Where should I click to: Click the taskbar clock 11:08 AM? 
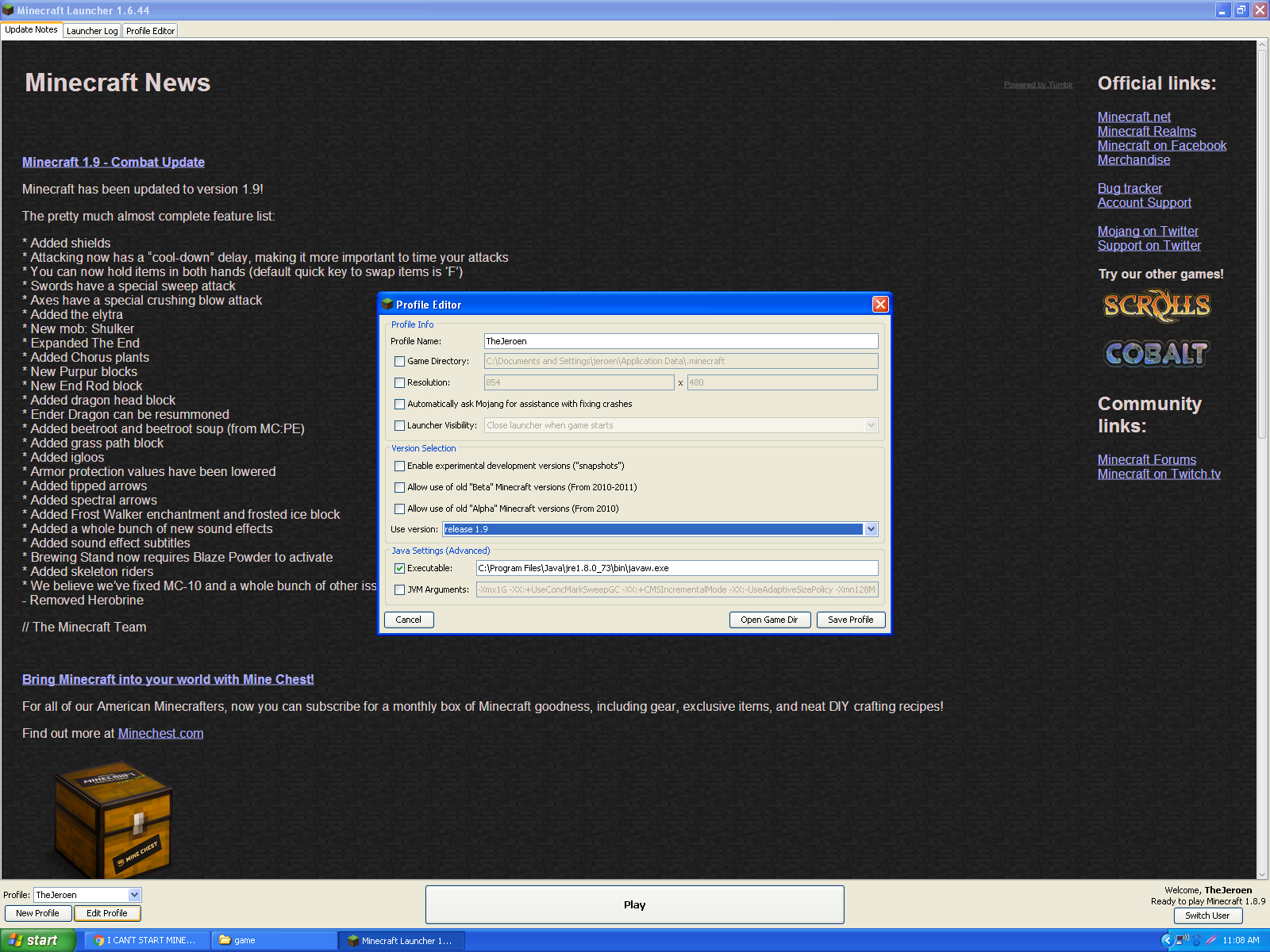1241,940
